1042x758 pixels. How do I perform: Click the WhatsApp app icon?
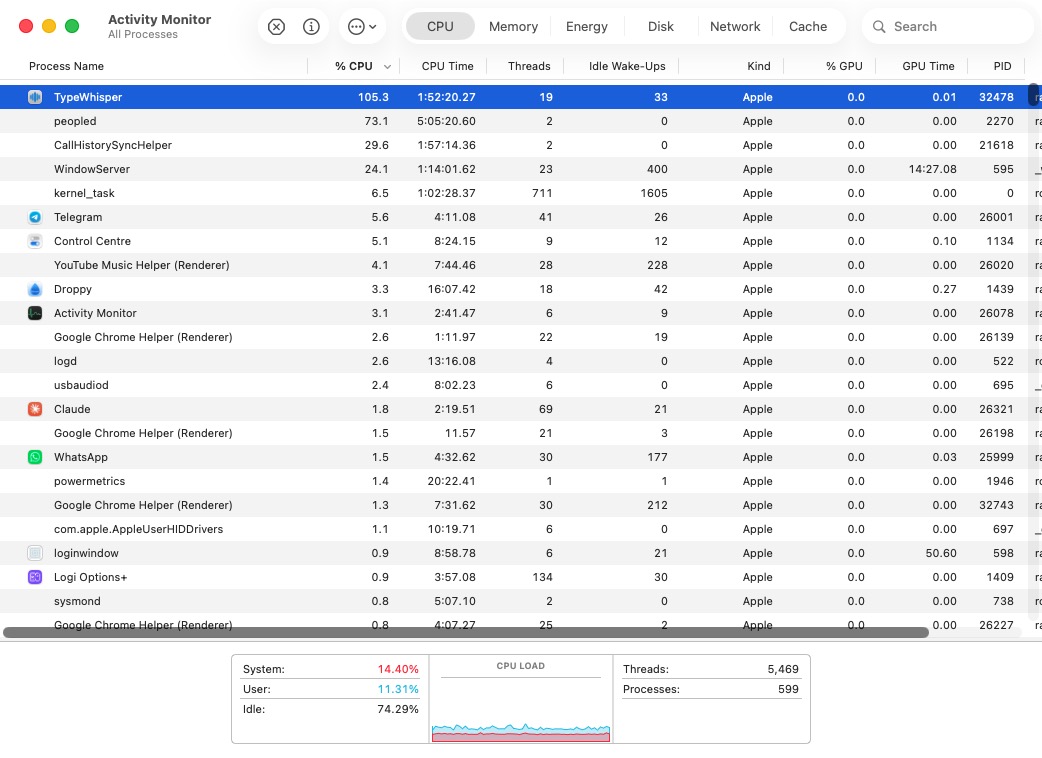coord(35,457)
